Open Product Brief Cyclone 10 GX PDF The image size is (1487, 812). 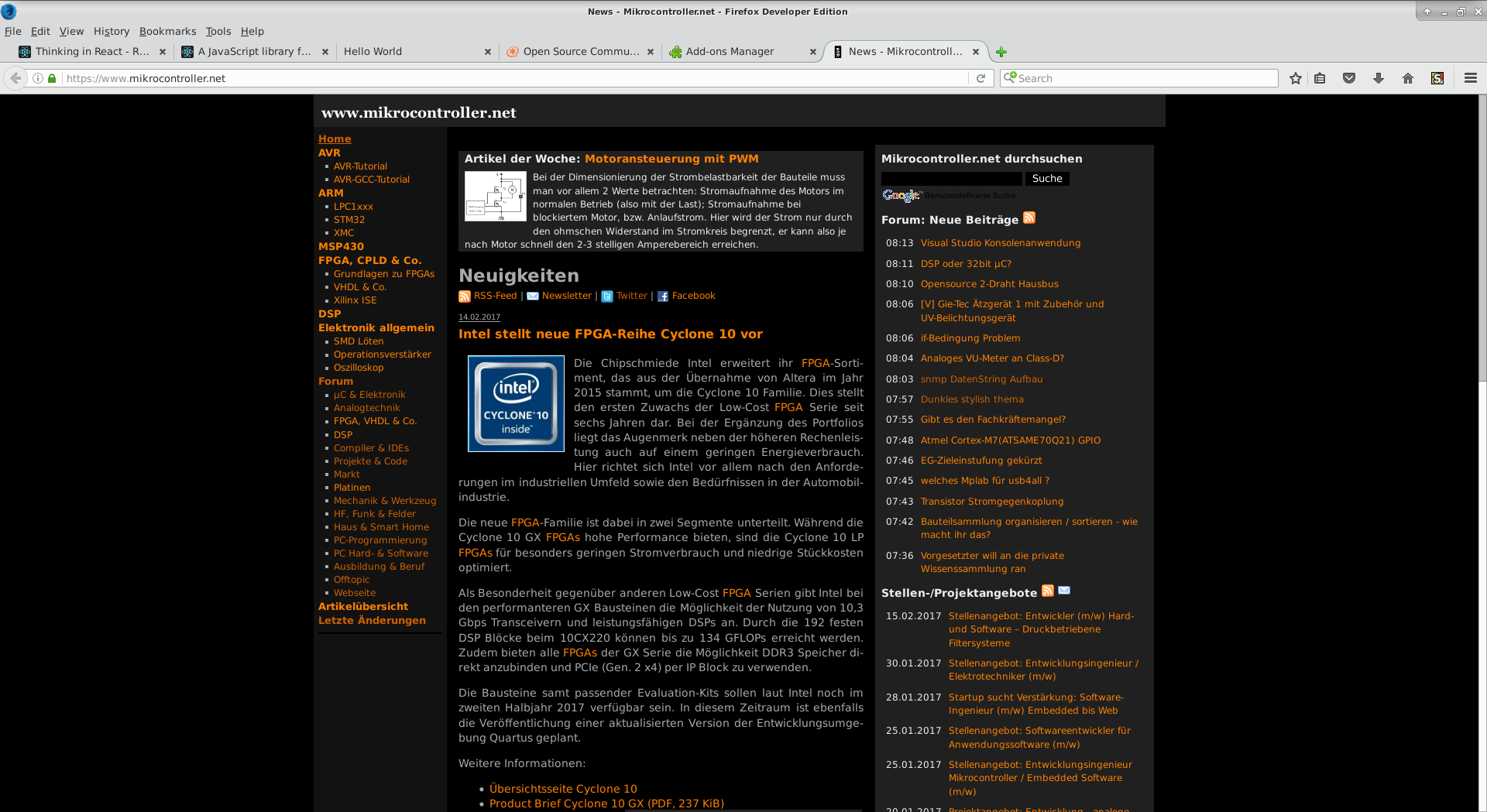[606, 803]
